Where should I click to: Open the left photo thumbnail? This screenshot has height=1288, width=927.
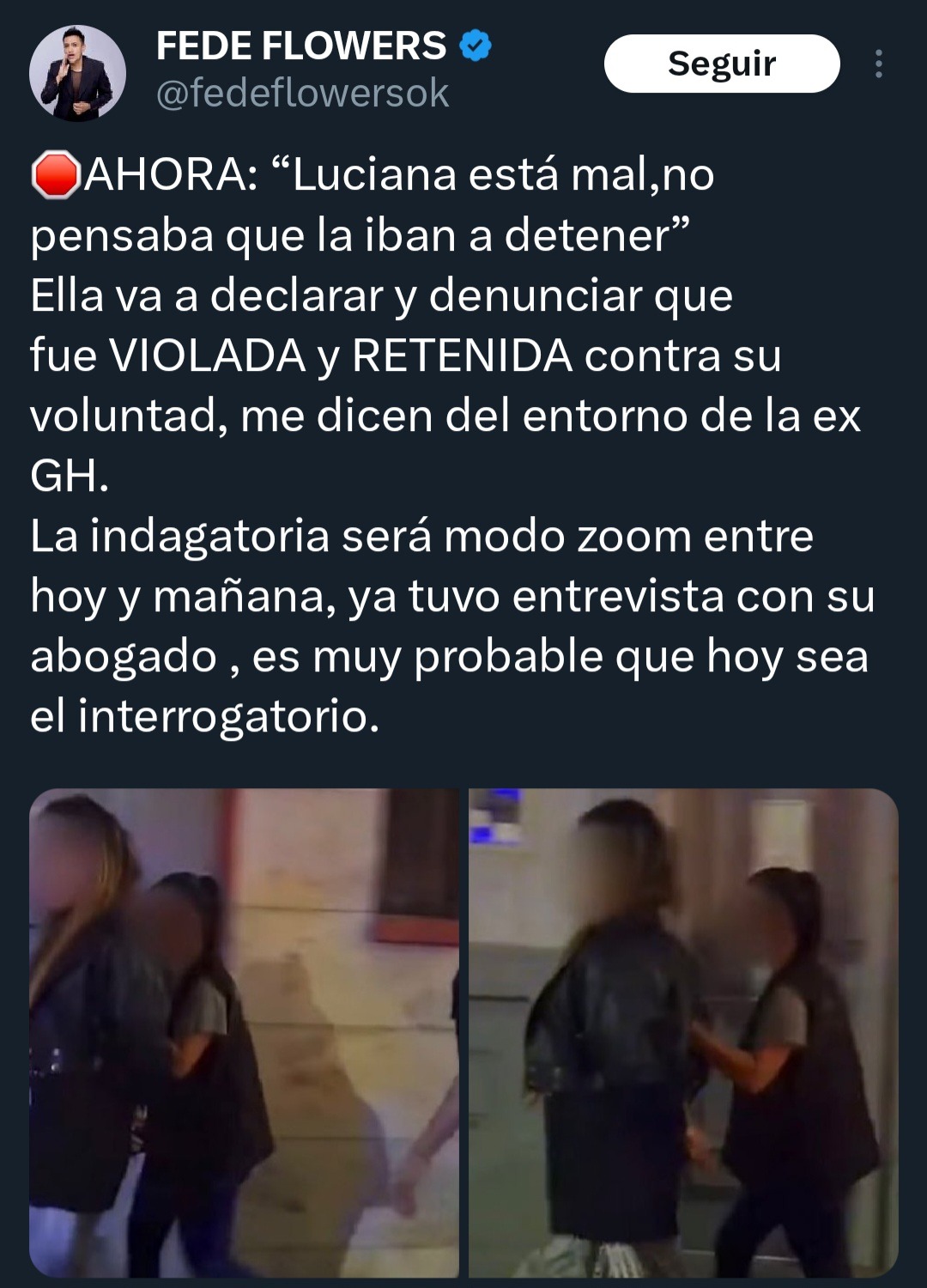click(x=245, y=1033)
